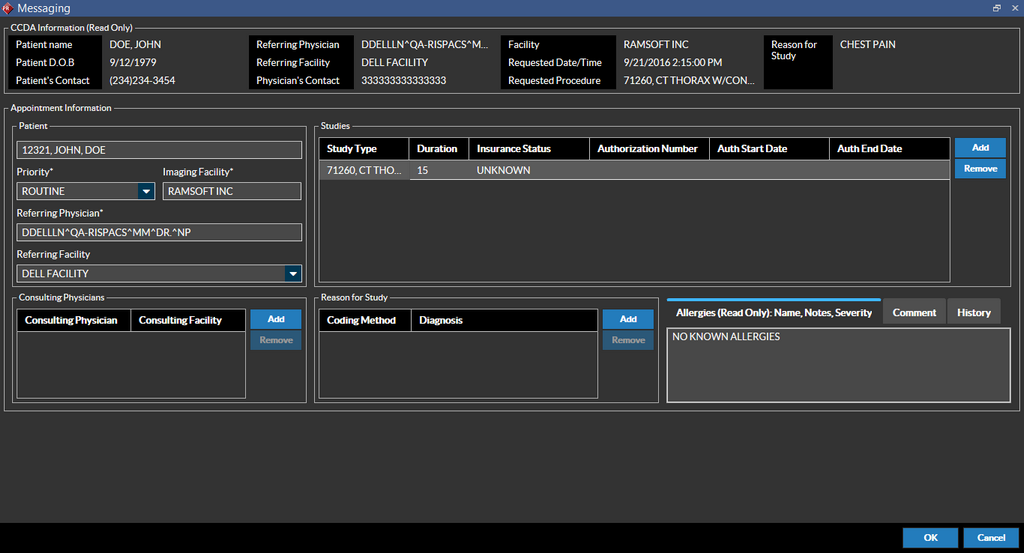1024x553 pixels.
Task: Add a reason for study diagnosis
Action: pos(628,319)
